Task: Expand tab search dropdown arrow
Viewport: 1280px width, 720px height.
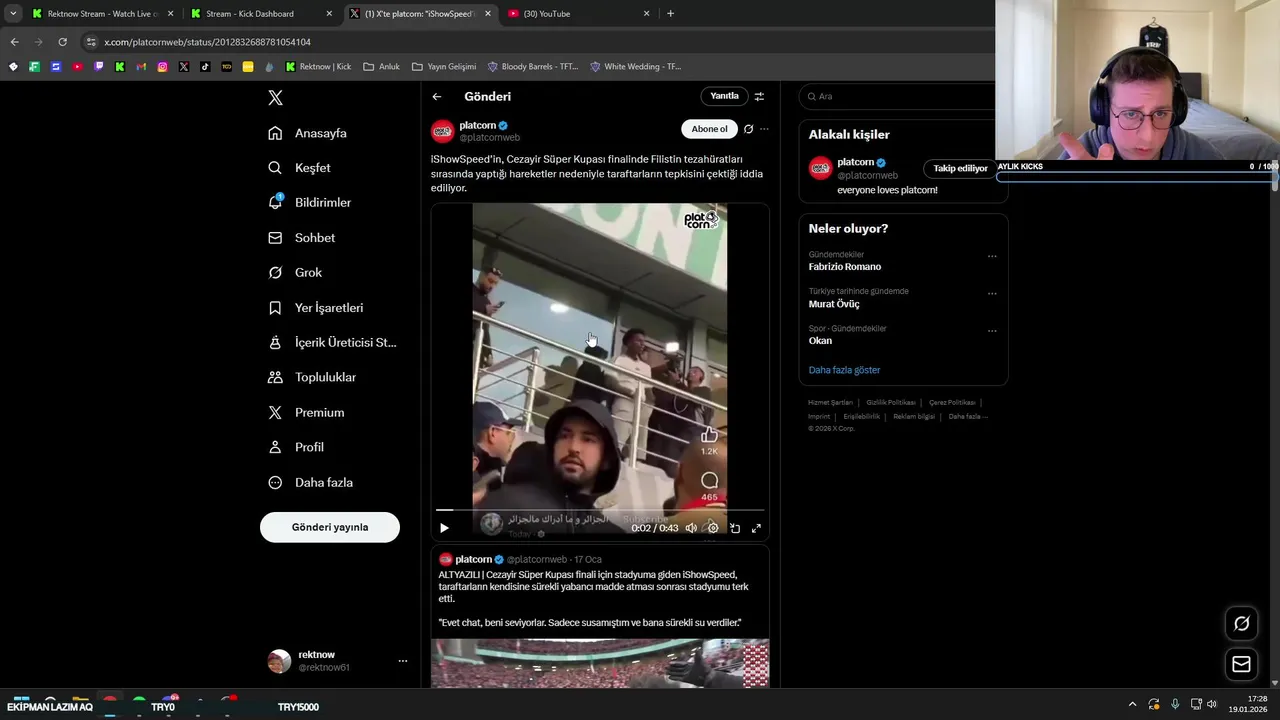Action: 13,14
